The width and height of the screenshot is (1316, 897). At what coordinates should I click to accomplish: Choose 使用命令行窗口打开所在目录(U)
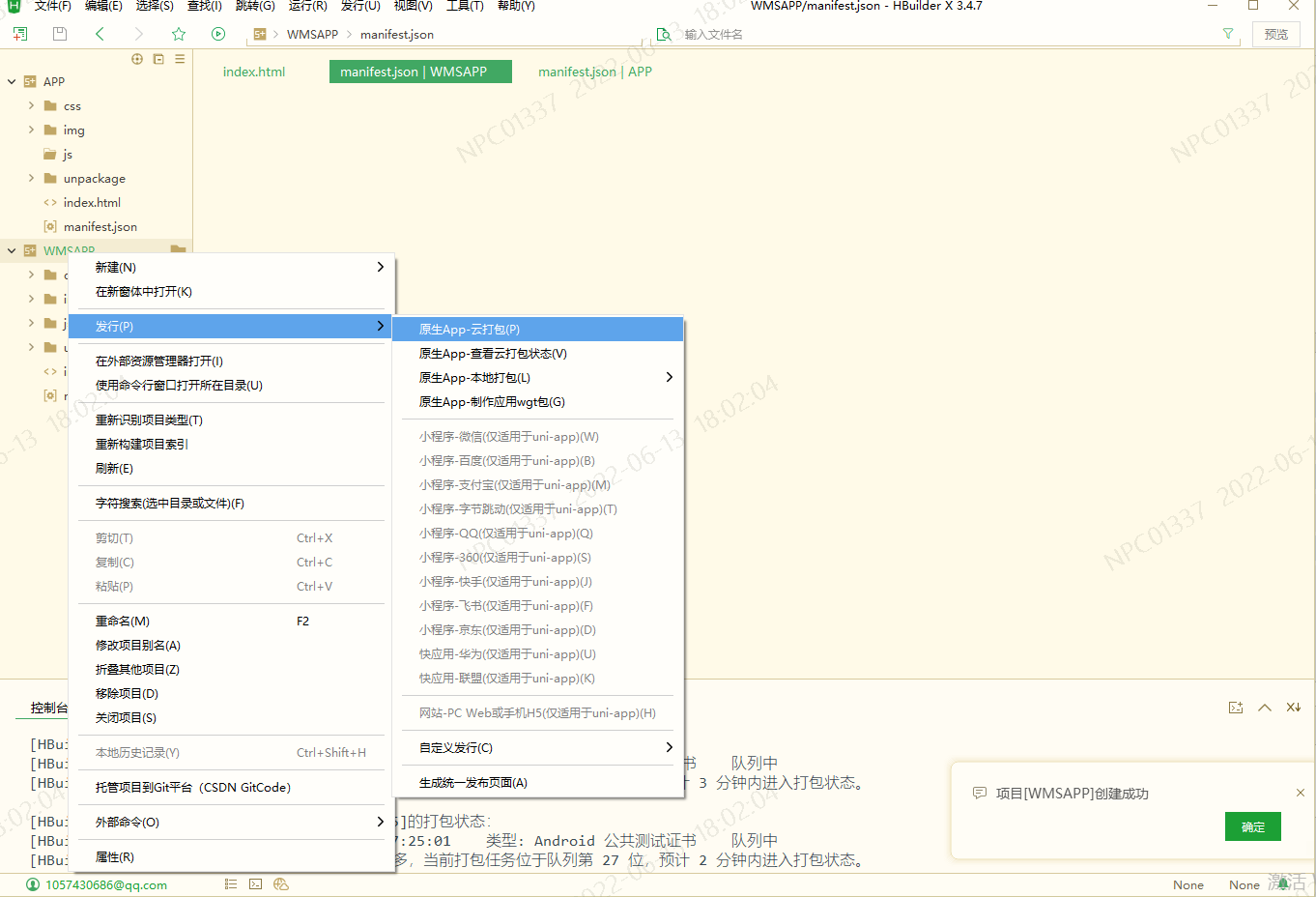pos(232,386)
